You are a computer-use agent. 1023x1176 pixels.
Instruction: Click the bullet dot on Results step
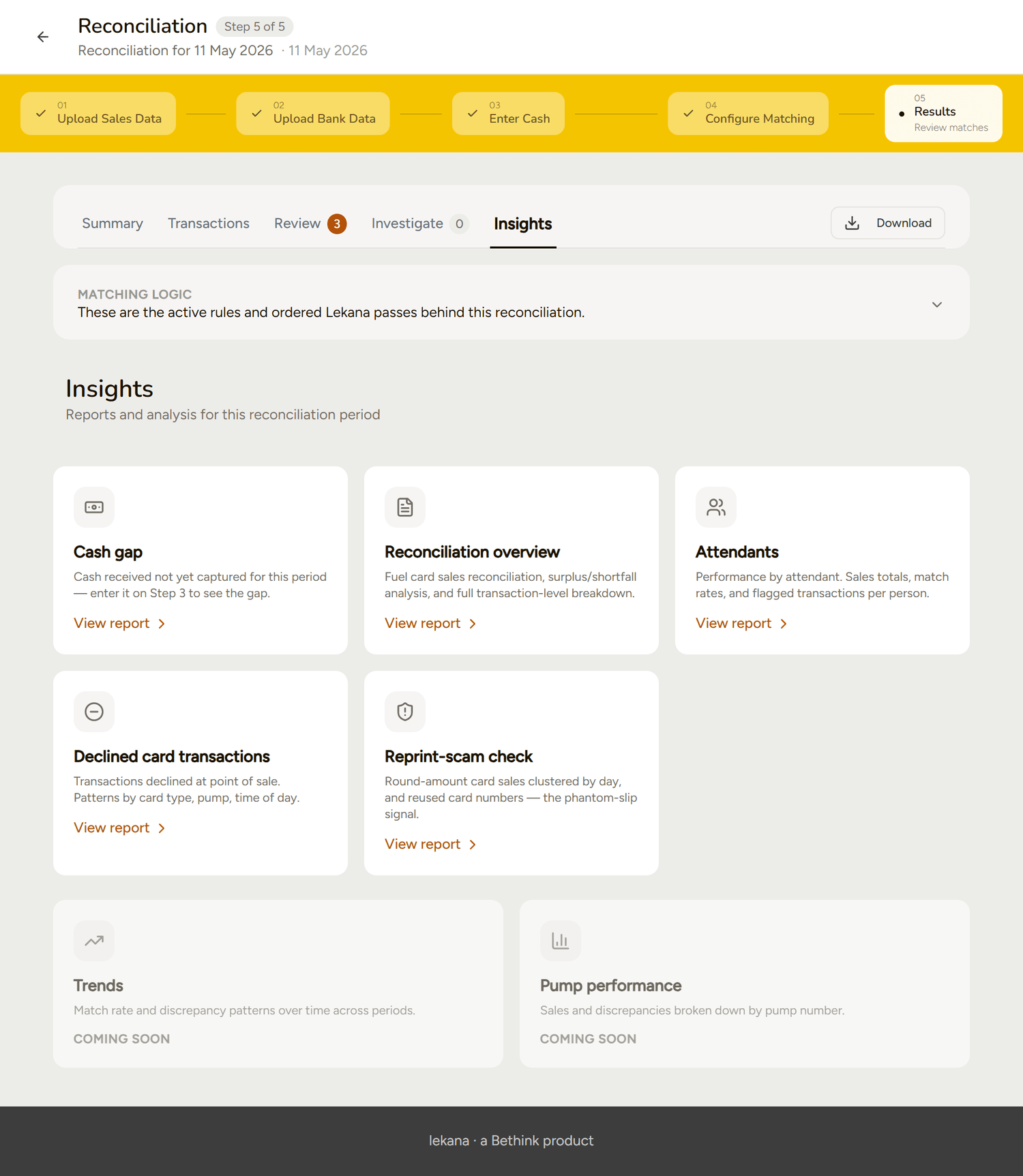(x=902, y=114)
